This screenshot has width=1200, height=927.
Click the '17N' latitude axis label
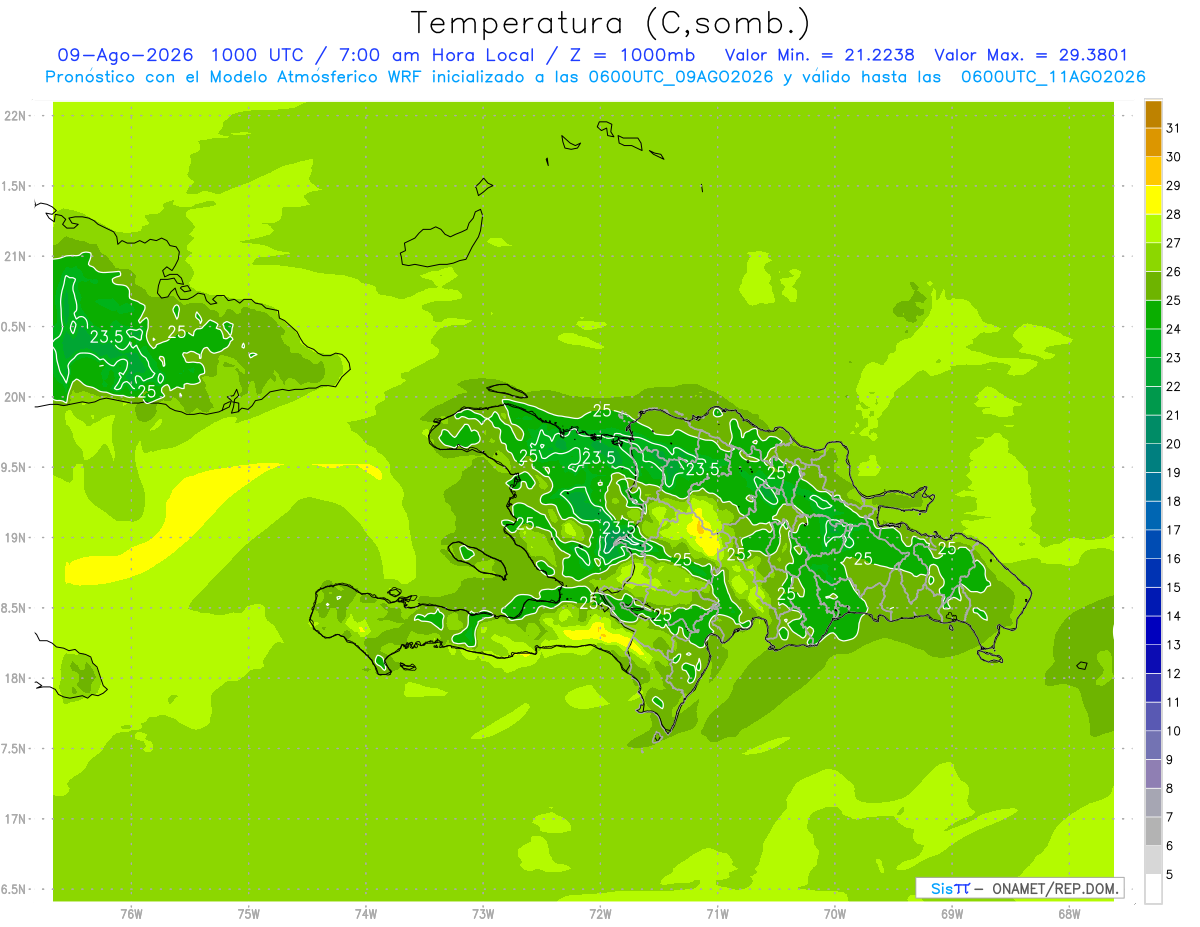16,819
